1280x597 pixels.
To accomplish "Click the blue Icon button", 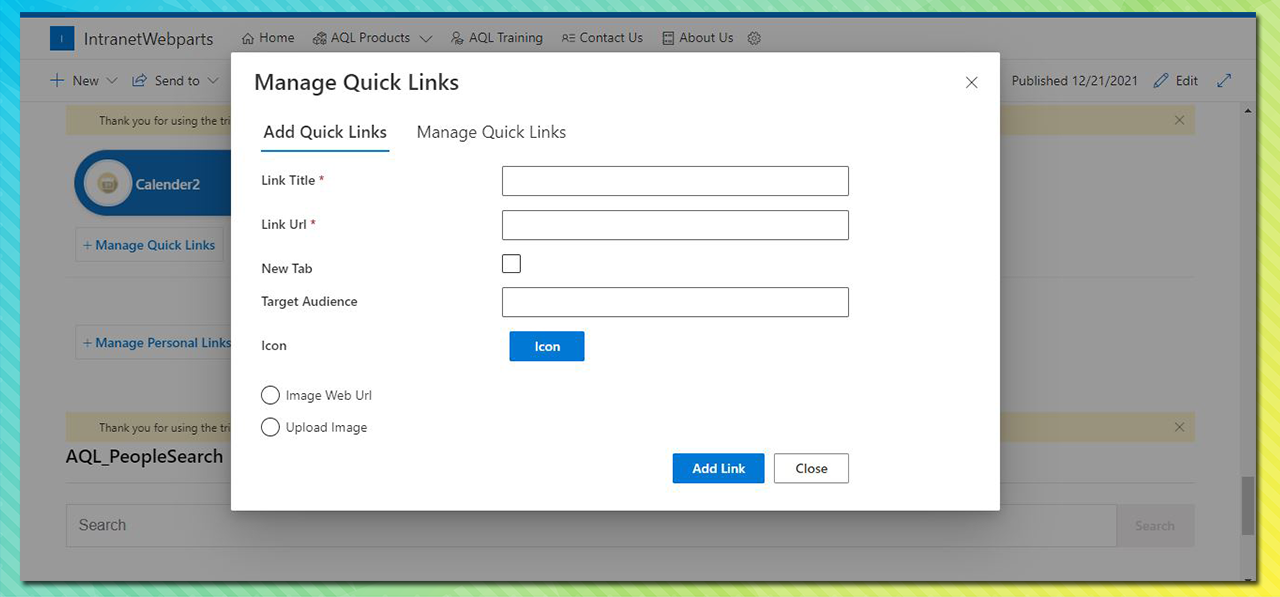I will [x=547, y=346].
